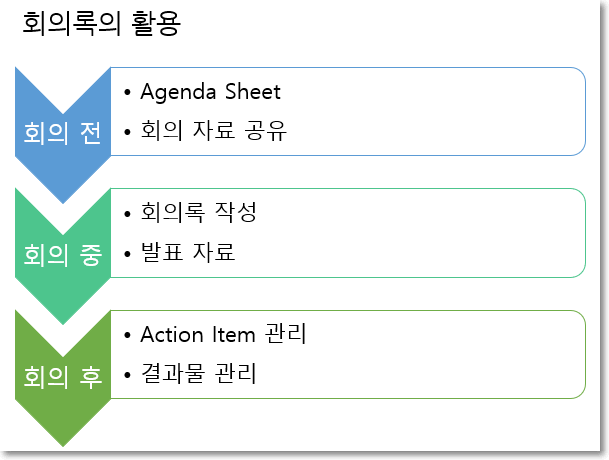
Task: Select the blue-outlined rounded box for 회의 전
Action: [348, 112]
